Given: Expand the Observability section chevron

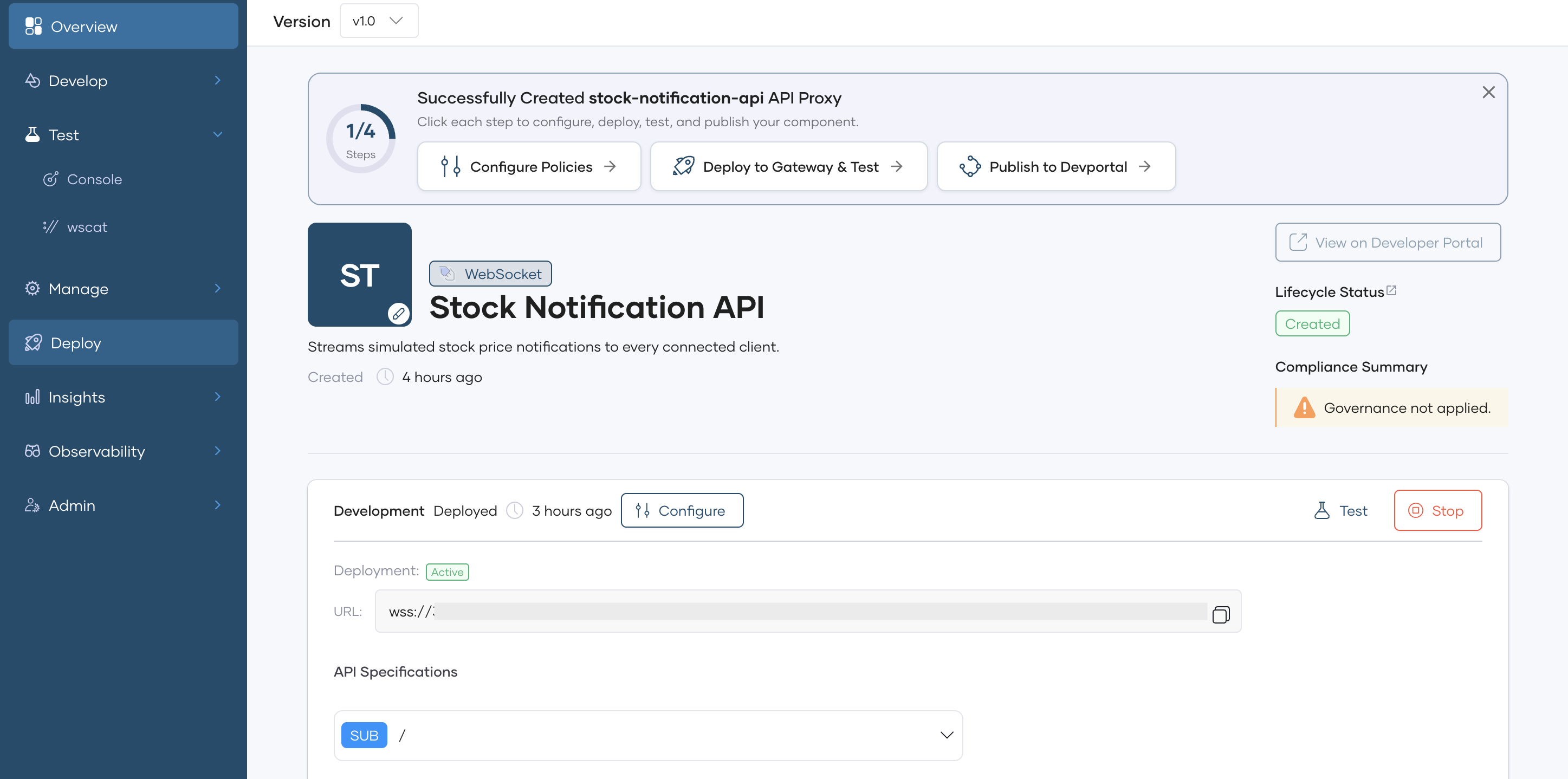Looking at the screenshot, I should coord(217,451).
